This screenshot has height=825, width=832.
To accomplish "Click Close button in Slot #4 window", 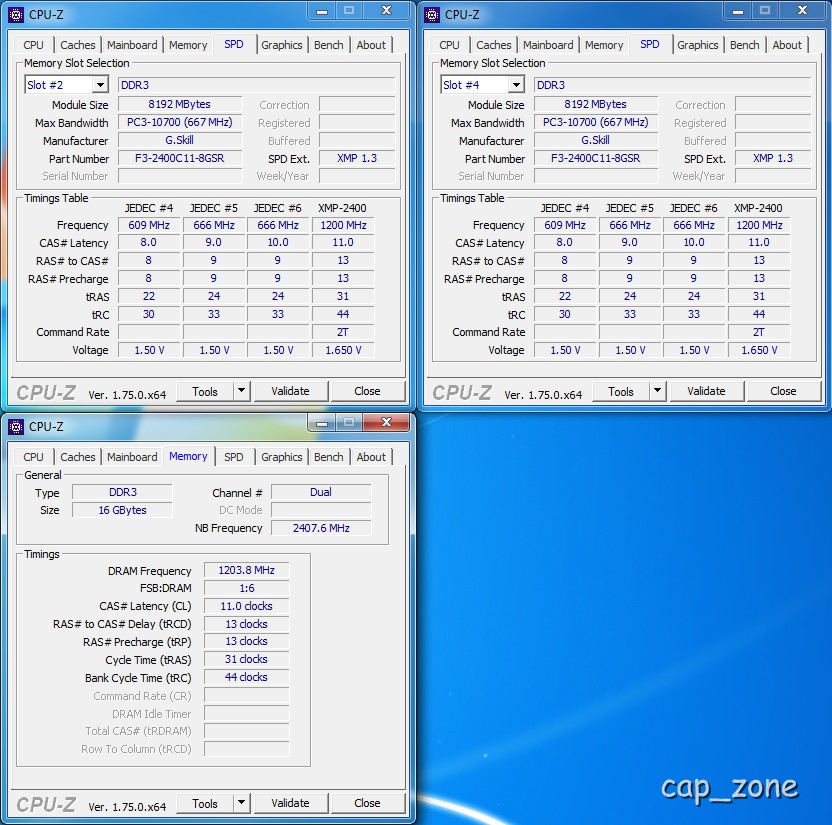I will coord(783,392).
